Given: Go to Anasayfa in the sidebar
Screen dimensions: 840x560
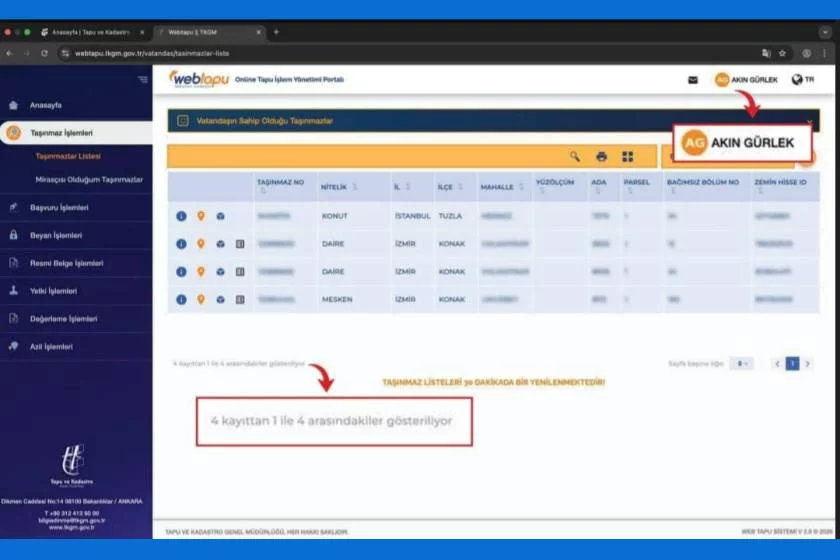Looking at the screenshot, I should pos(46,105).
